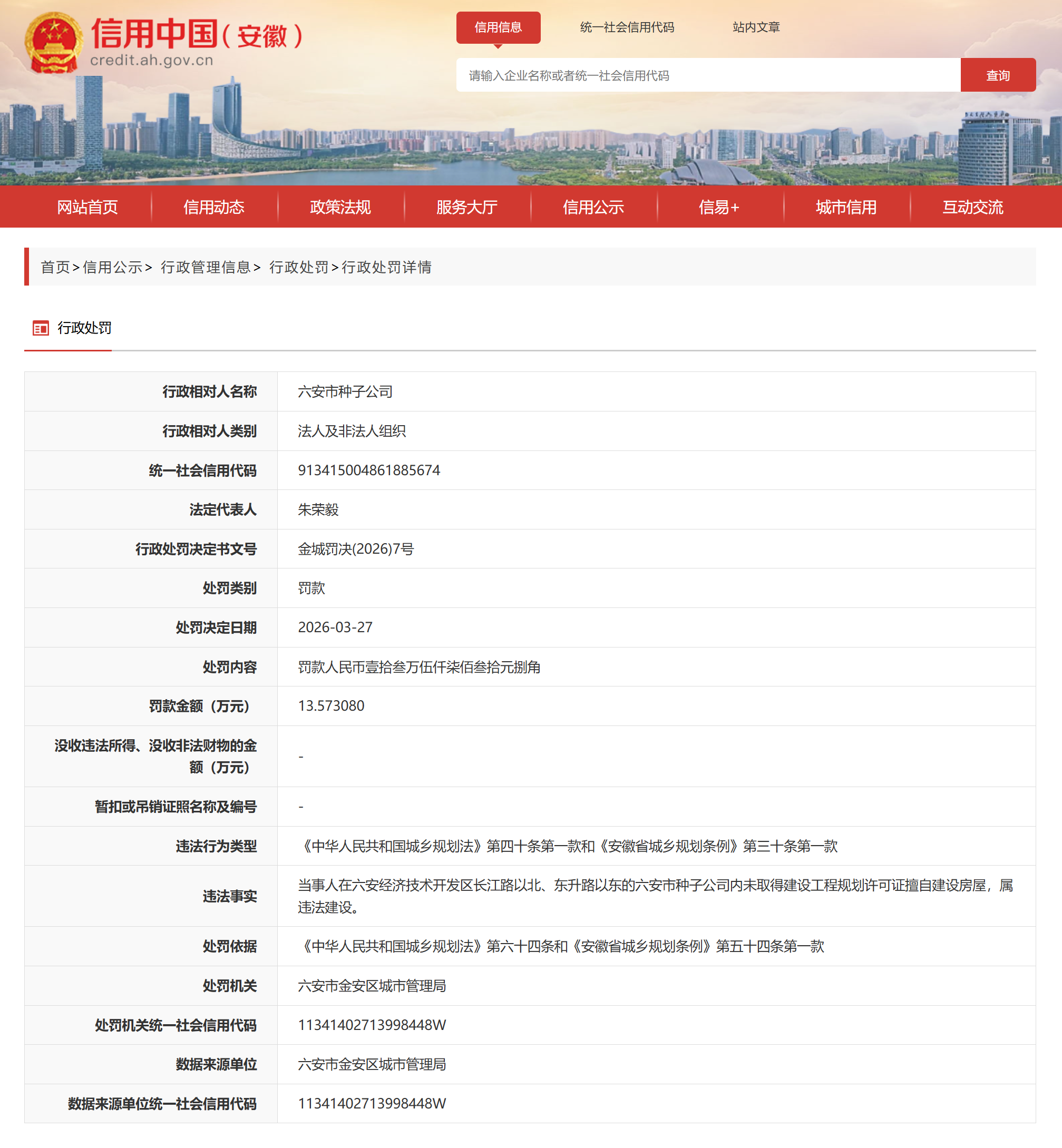Navigate to 城市信用 menu item
This screenshot has width=1062, height=1148.
(x=846, y=207)
